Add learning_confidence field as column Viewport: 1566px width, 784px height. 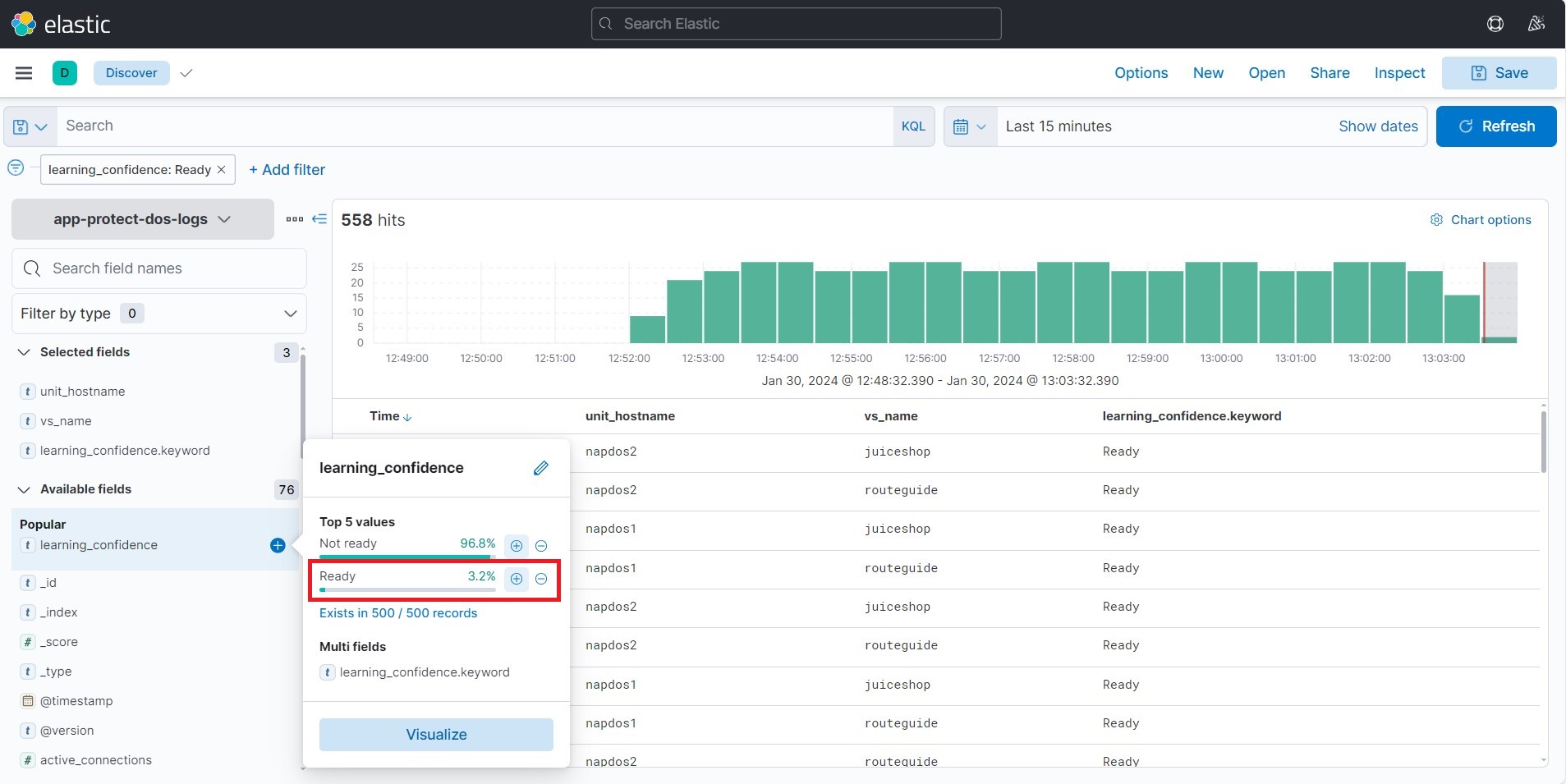[278, 545]
